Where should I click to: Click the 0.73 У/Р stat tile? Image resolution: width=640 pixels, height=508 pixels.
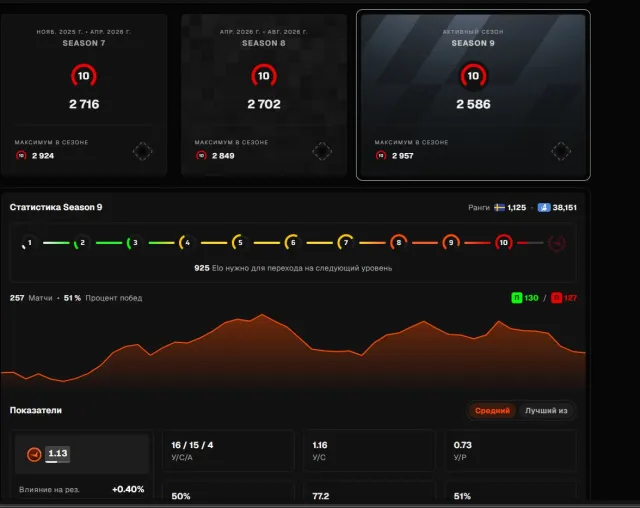[x=510, y=450]
